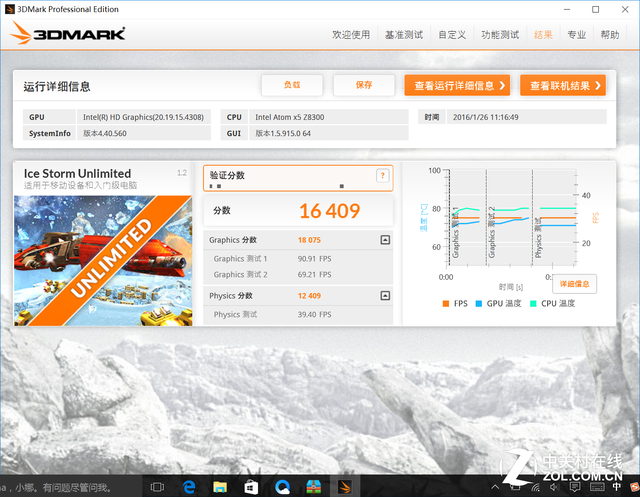
Task: Open Task View from the taskbar
Action: (x=157, y=487)
